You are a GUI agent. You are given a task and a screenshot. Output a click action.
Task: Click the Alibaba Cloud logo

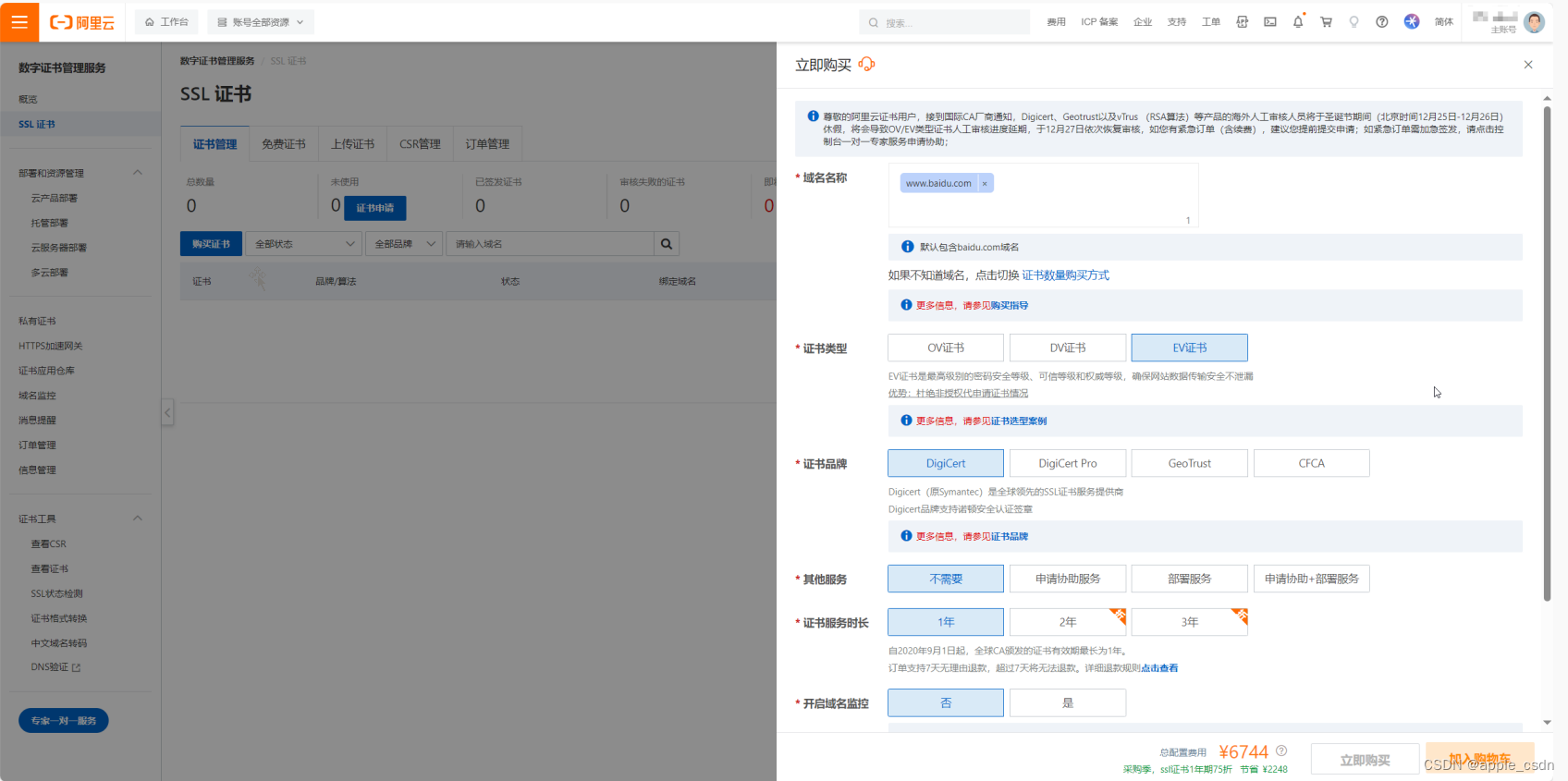[82, 22]
